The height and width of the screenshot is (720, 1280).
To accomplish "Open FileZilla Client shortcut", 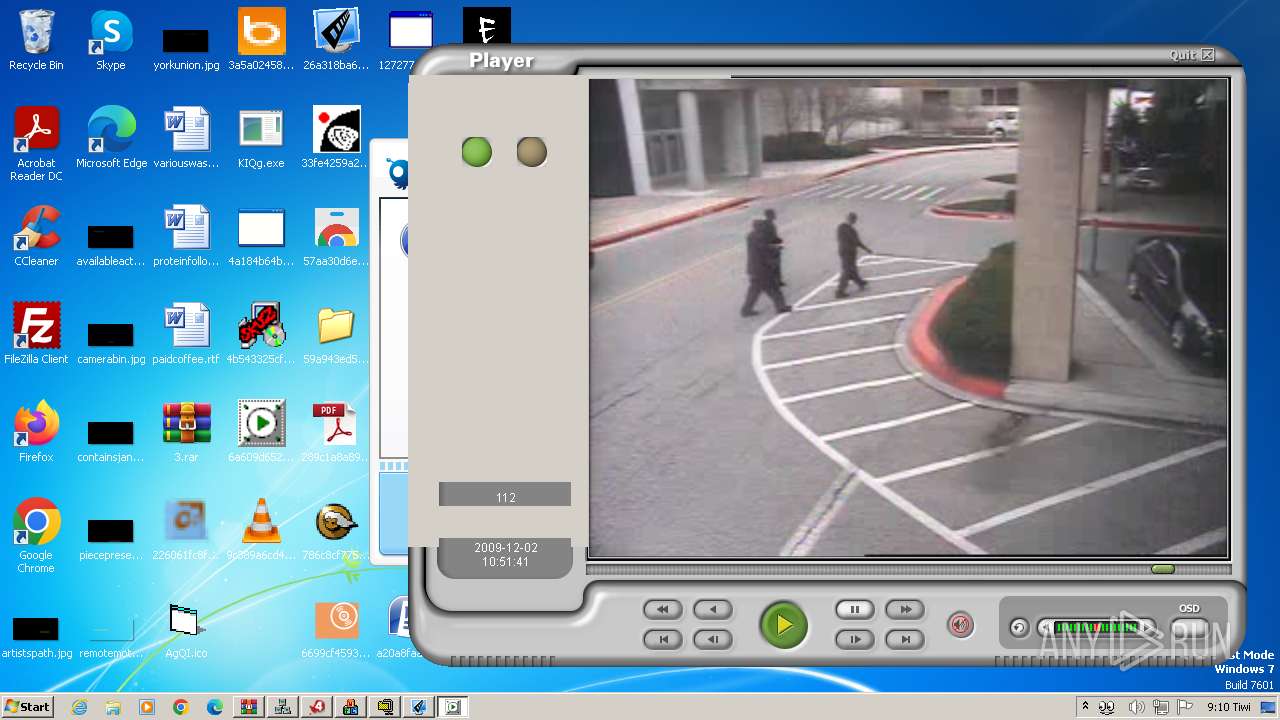I will click(36, 334).
